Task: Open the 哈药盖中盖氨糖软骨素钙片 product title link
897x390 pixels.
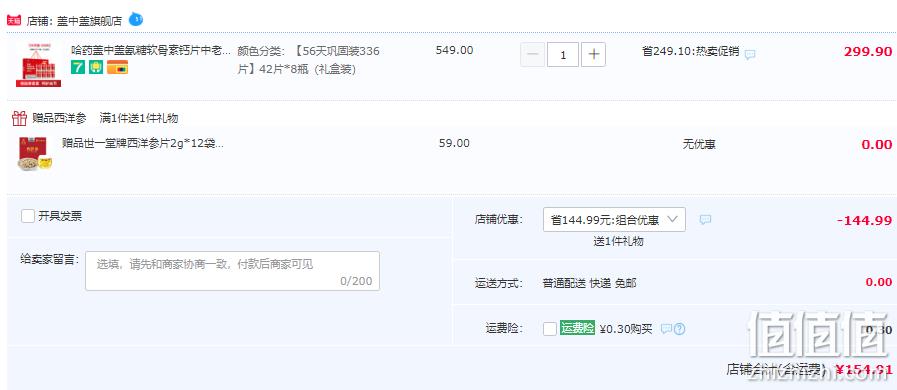Action: click(x=151, y=50)
